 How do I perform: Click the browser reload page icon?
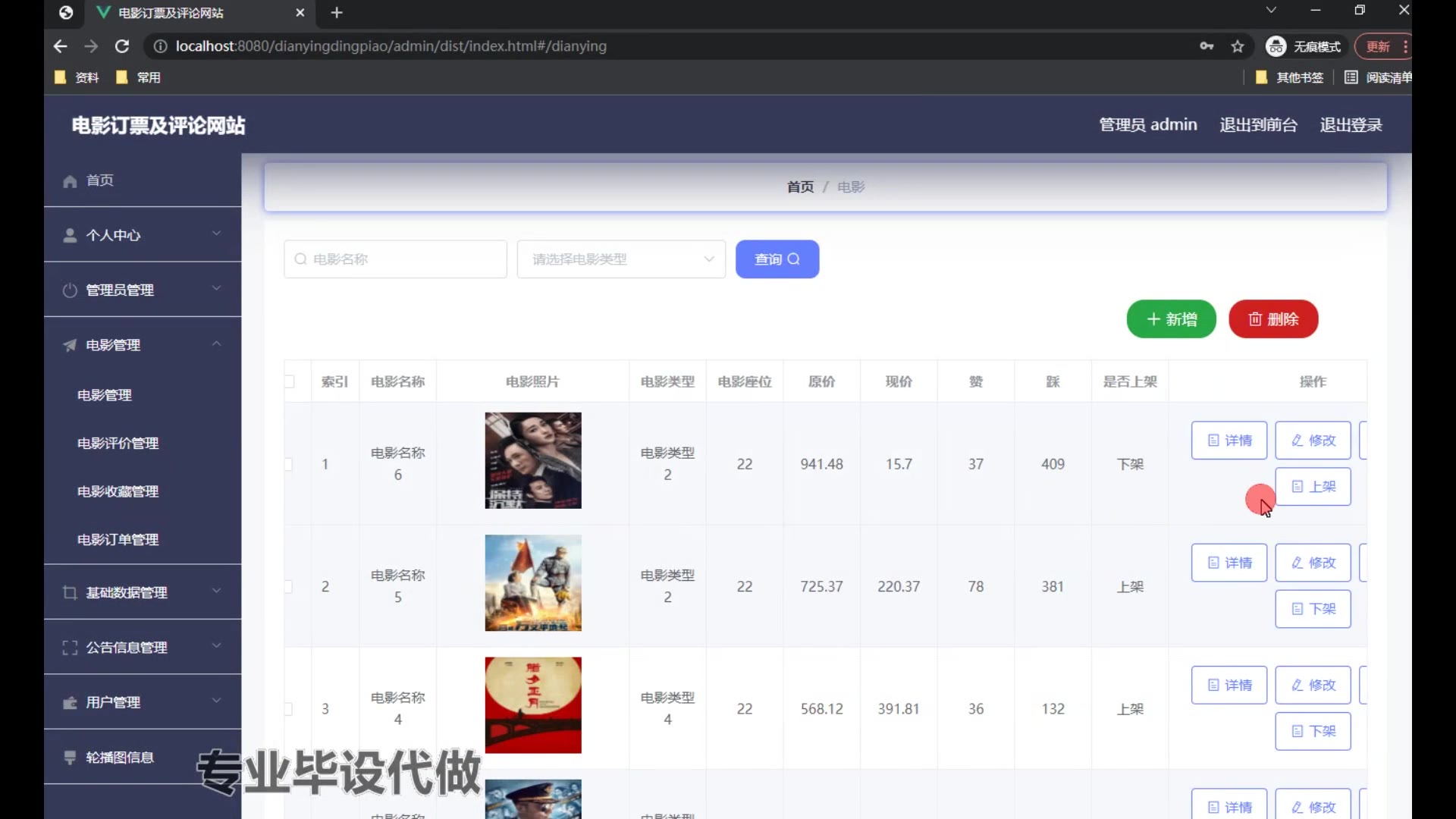tap(121, 46)
